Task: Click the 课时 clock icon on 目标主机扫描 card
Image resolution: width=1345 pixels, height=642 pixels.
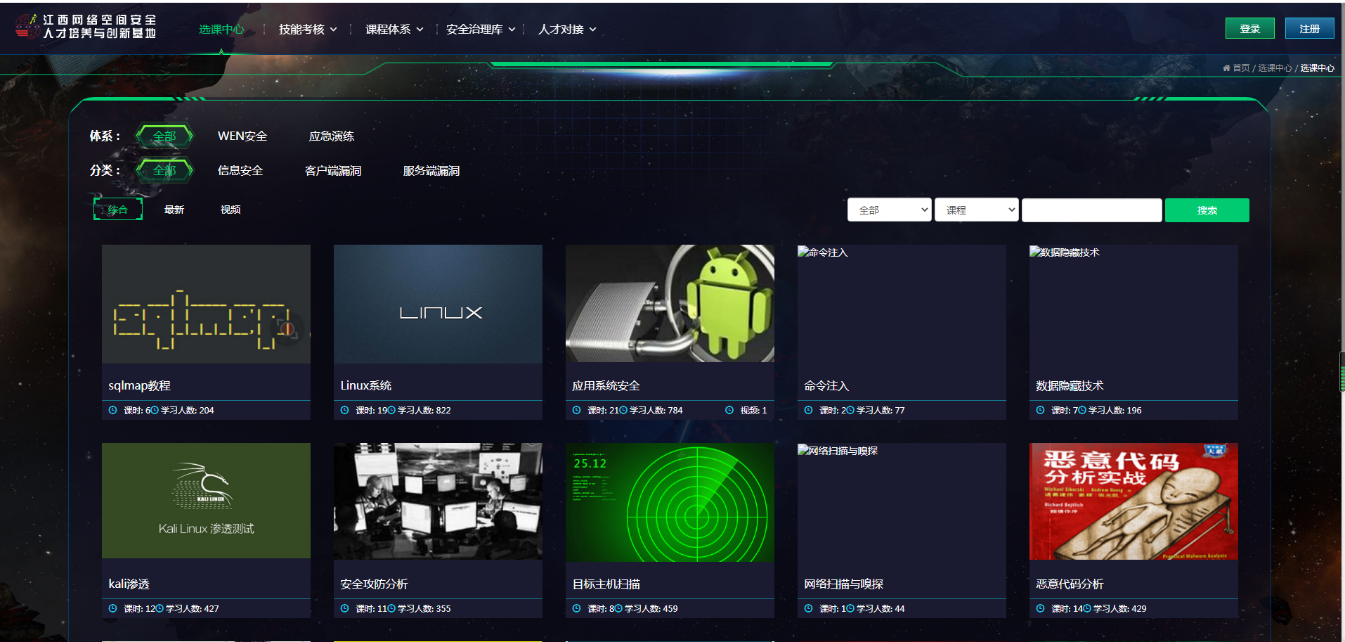Action: pos(577,608)
